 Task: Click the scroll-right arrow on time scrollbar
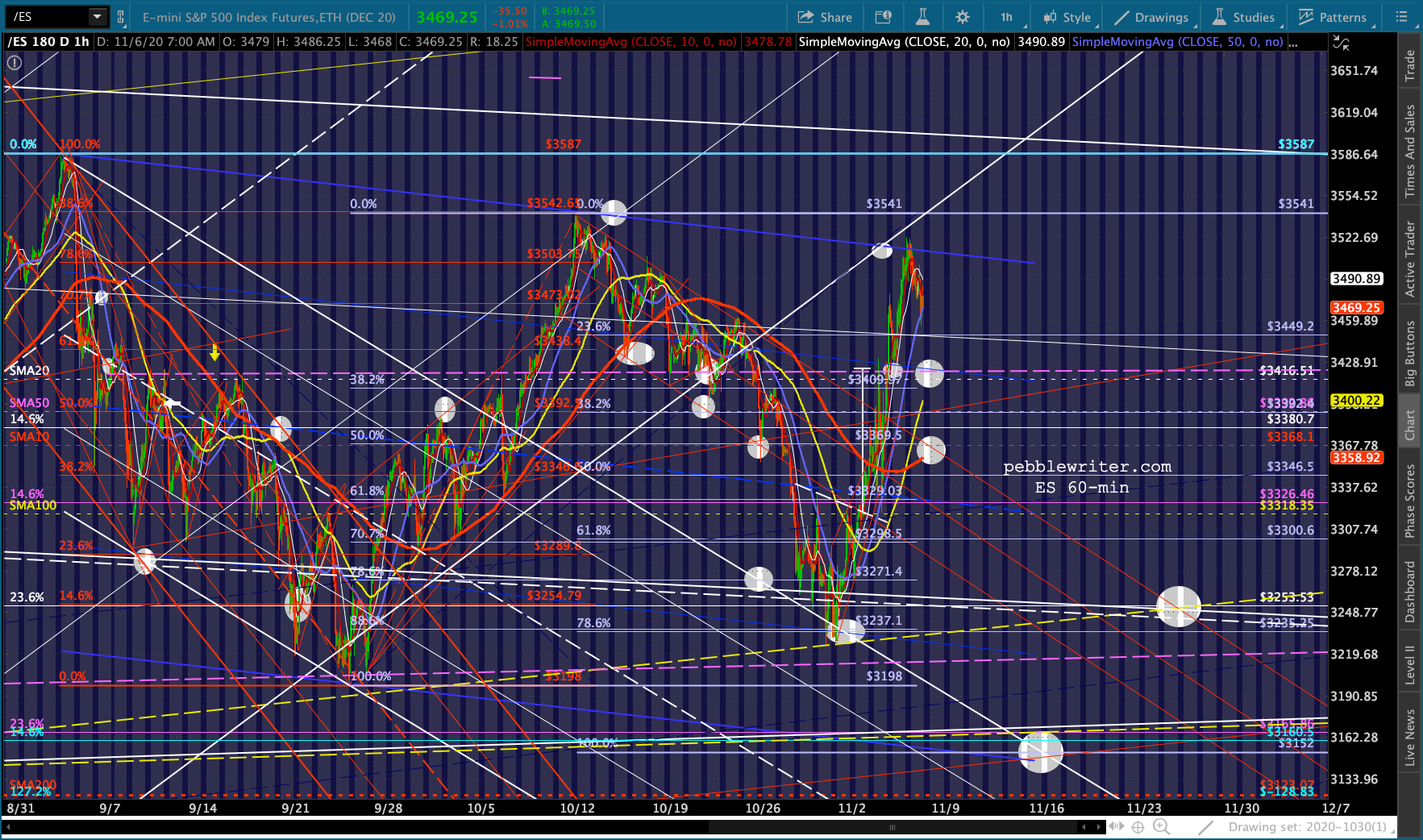coord(1099,826)
